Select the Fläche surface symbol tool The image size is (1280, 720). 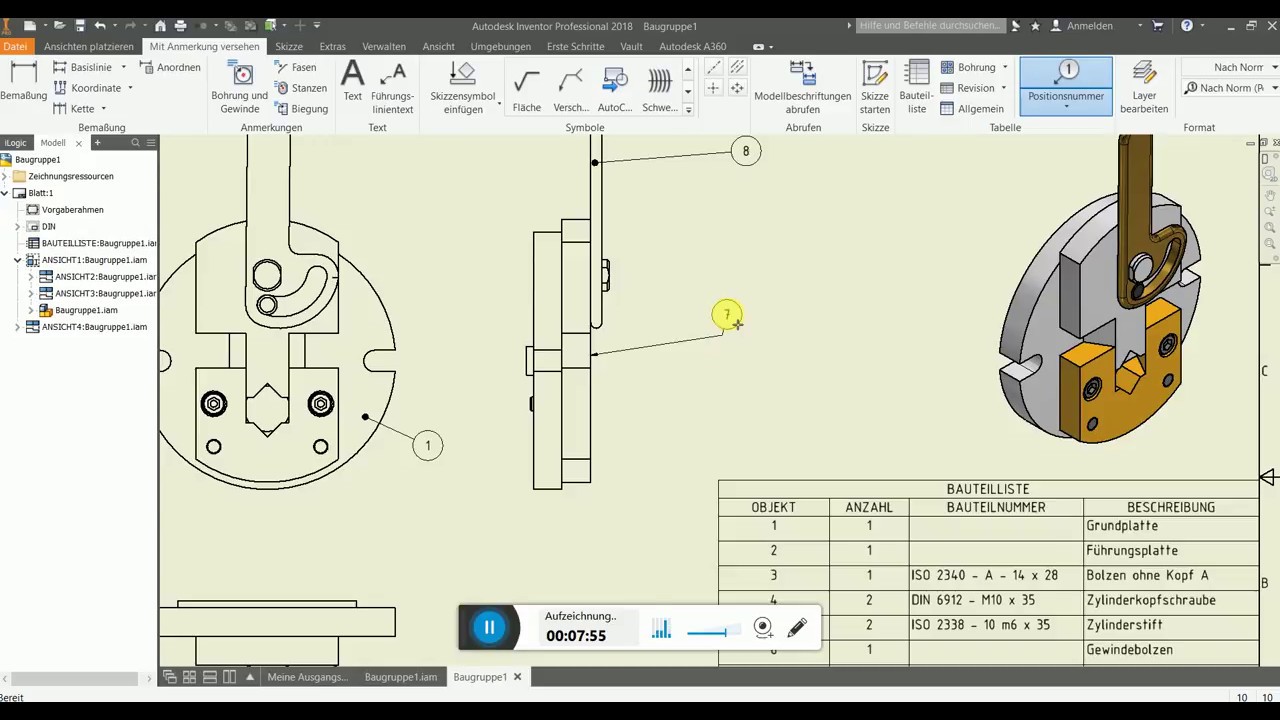click(526, 87)
